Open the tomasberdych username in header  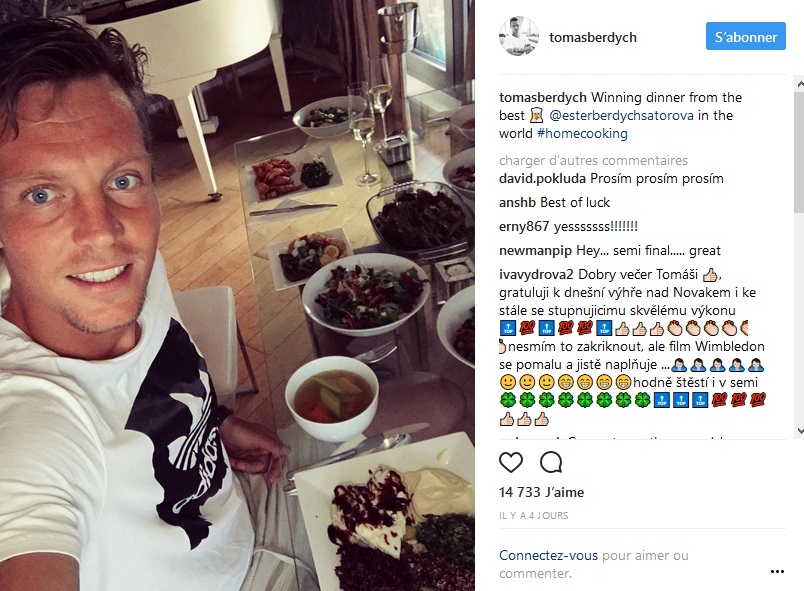(593, 37)
